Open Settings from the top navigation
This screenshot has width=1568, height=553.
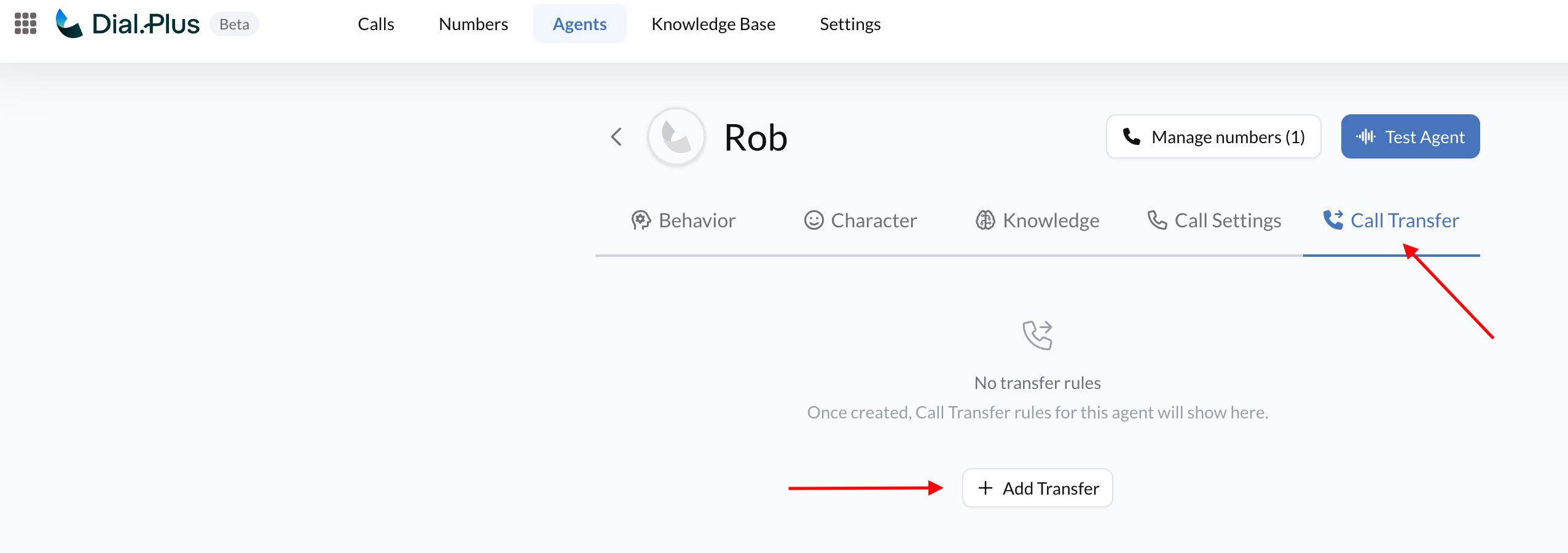pos(850,24)
